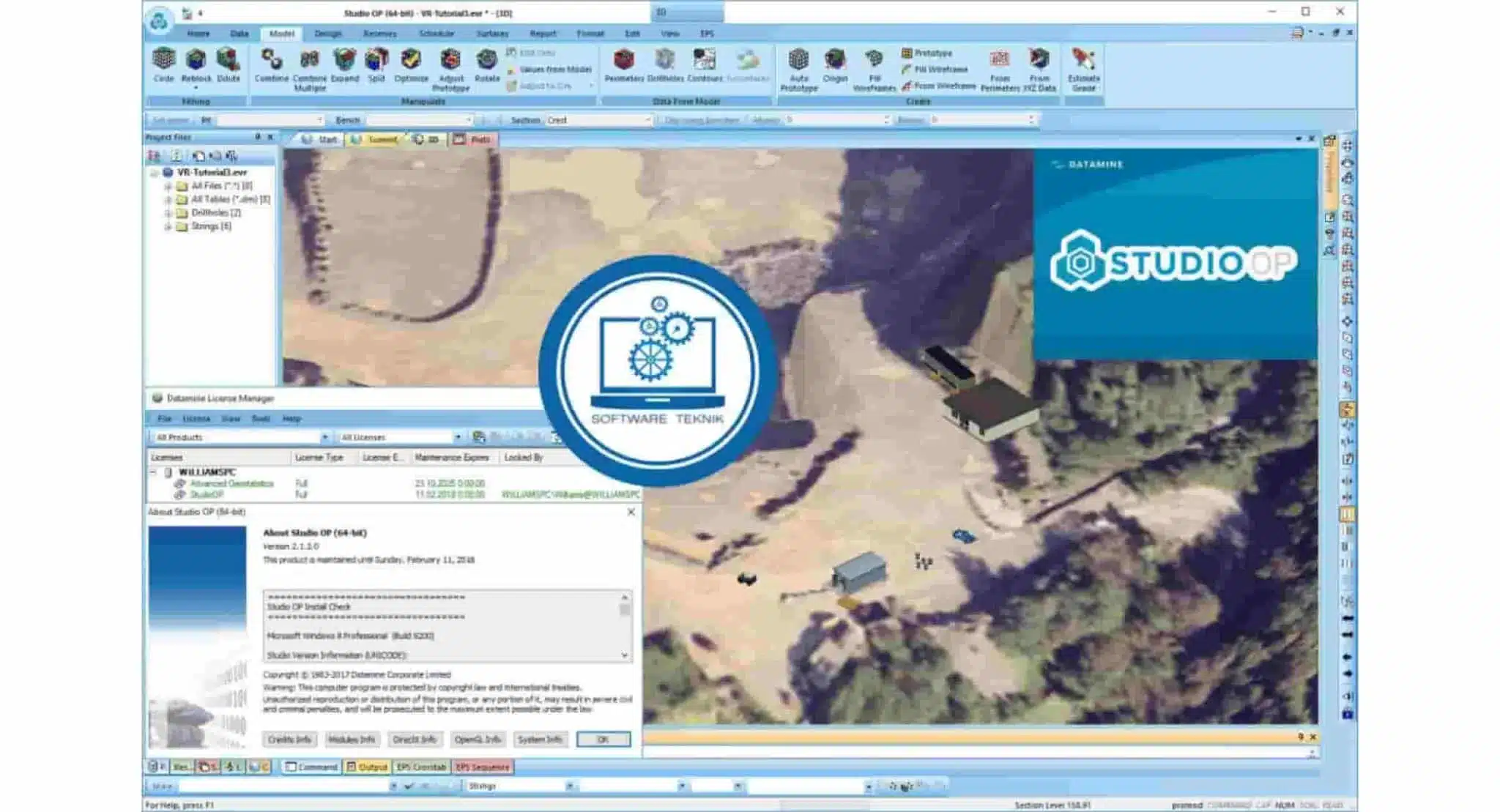
Task: Collapse the VR-Tutorial3 project node
Action: click(x=155, y=173)
